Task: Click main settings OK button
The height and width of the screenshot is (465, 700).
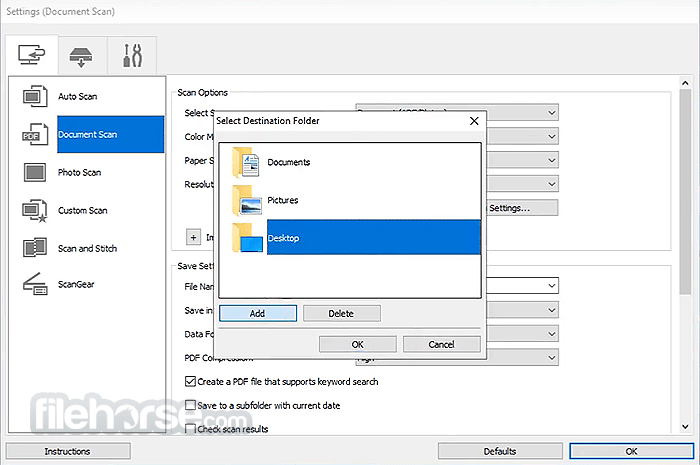Action: click(x=632, y=451)
